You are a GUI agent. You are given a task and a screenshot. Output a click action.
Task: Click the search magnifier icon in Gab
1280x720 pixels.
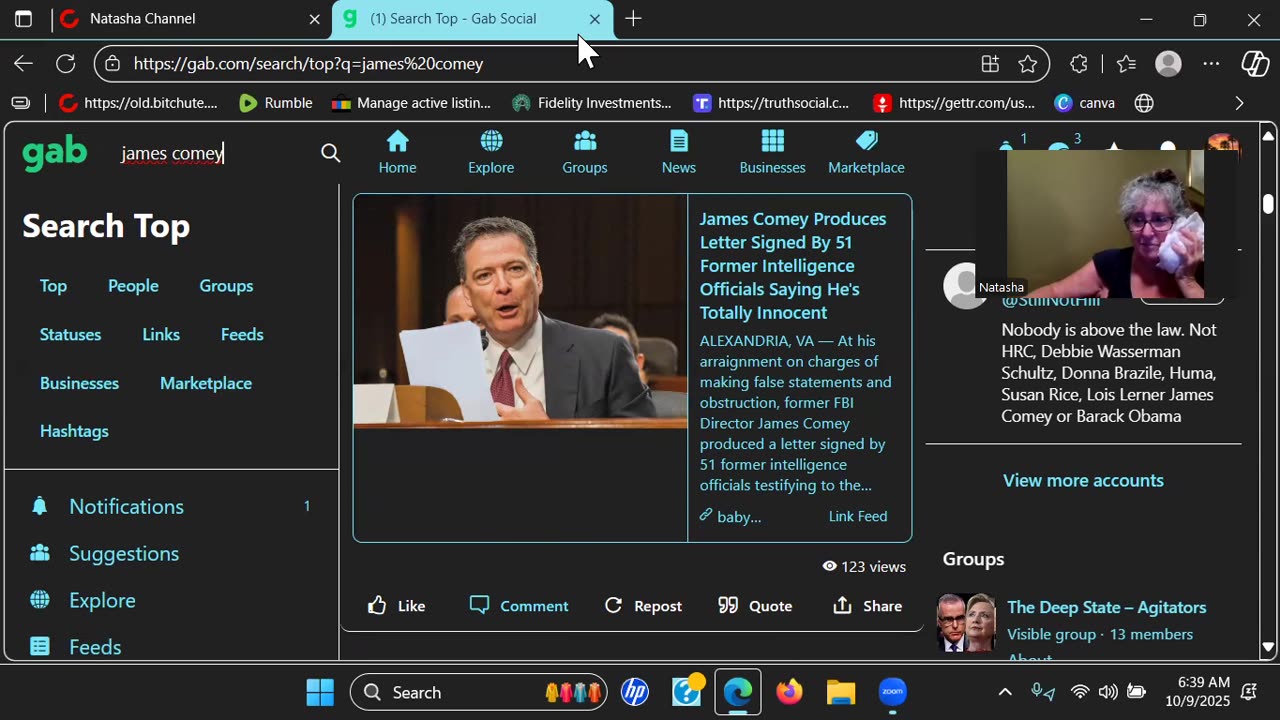[331, 153]
